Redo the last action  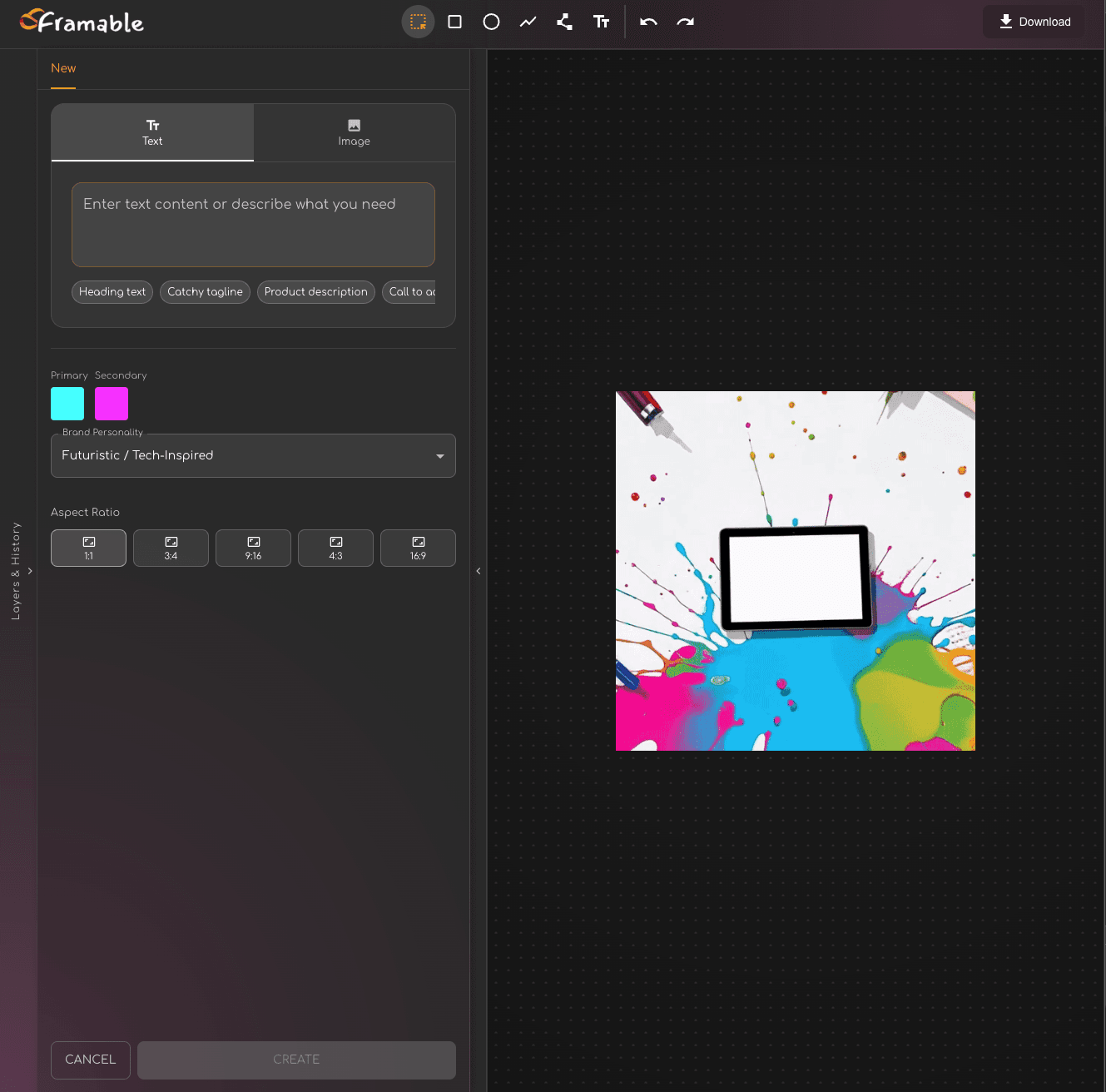tap(685, 22)
